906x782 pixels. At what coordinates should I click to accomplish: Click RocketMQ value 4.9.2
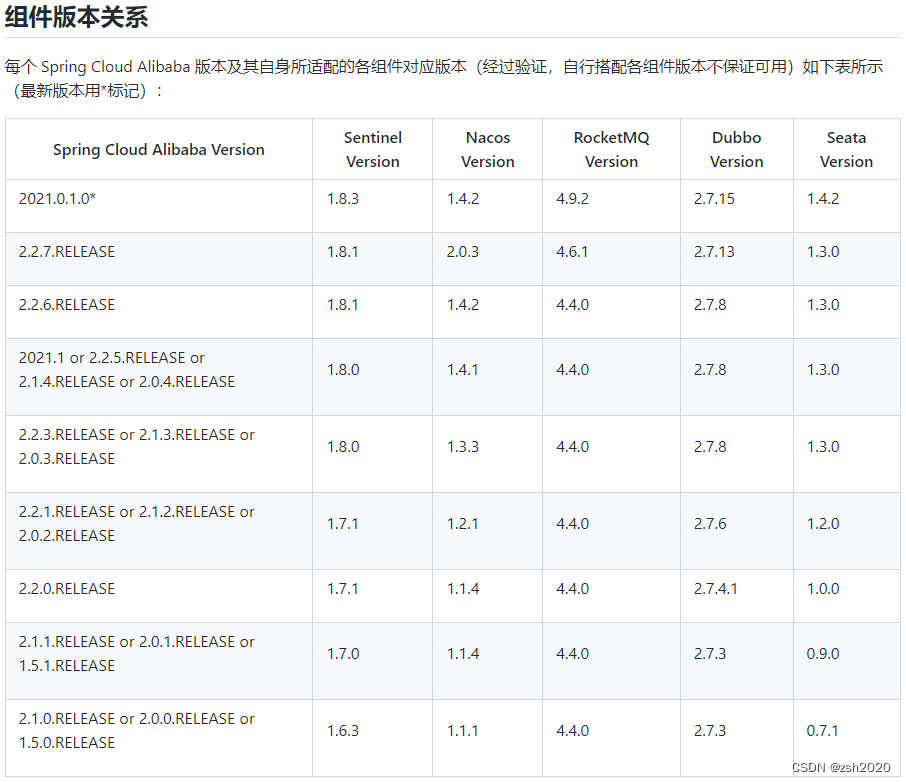[572, 199]
